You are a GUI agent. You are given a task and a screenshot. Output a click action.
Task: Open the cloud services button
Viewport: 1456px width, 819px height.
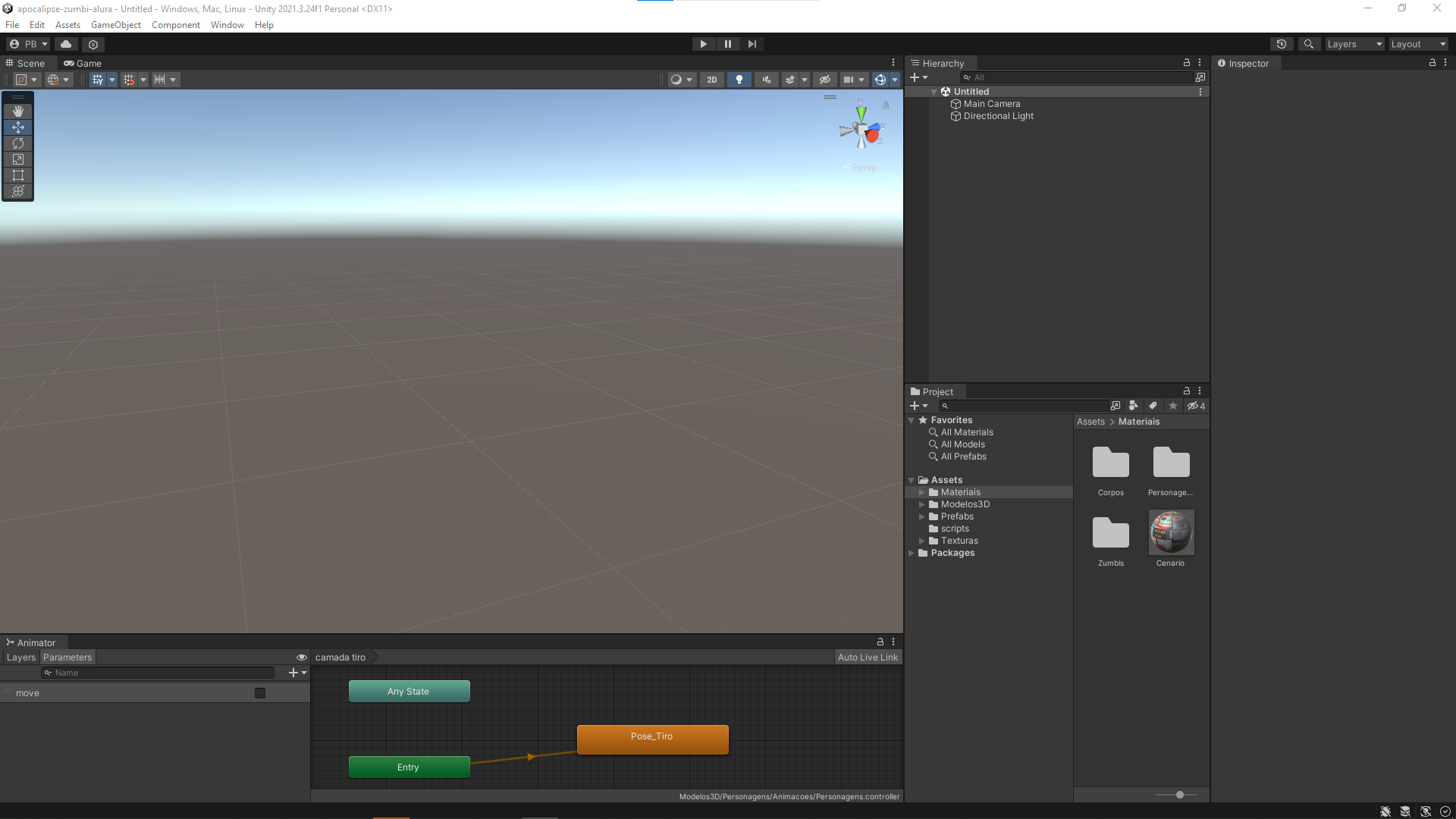(x=66, y=44)
